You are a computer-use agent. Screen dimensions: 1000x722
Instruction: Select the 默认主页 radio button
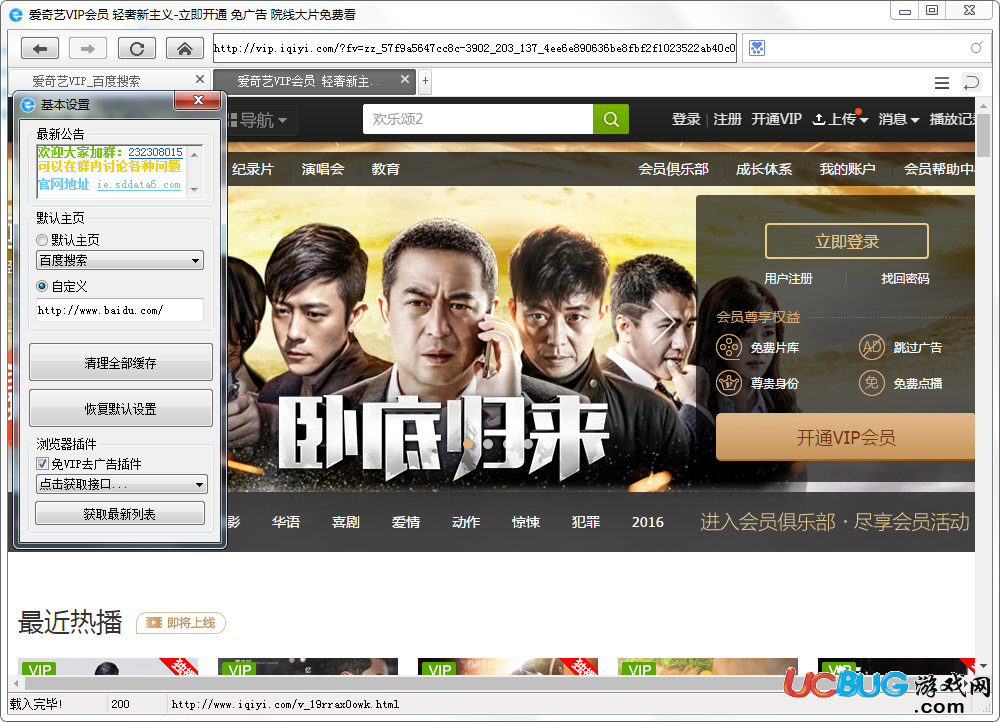coord(42,240)
